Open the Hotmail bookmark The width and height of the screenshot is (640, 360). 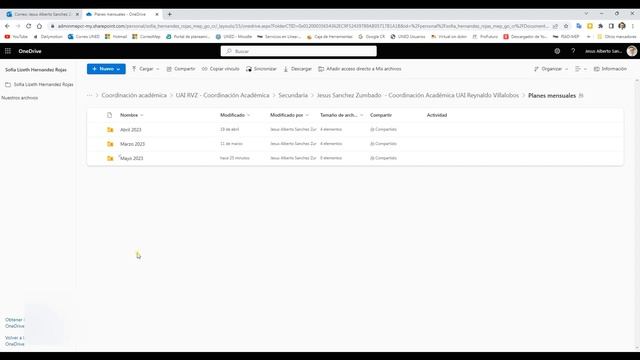116,37
